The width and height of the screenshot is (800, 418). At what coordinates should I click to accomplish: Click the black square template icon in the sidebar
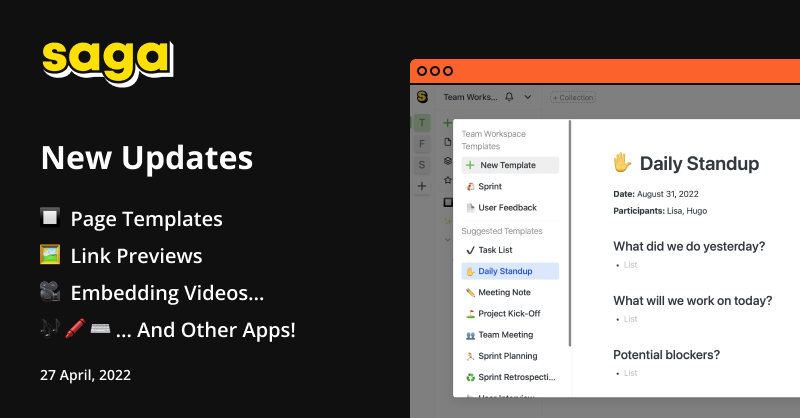pos(448,202)
